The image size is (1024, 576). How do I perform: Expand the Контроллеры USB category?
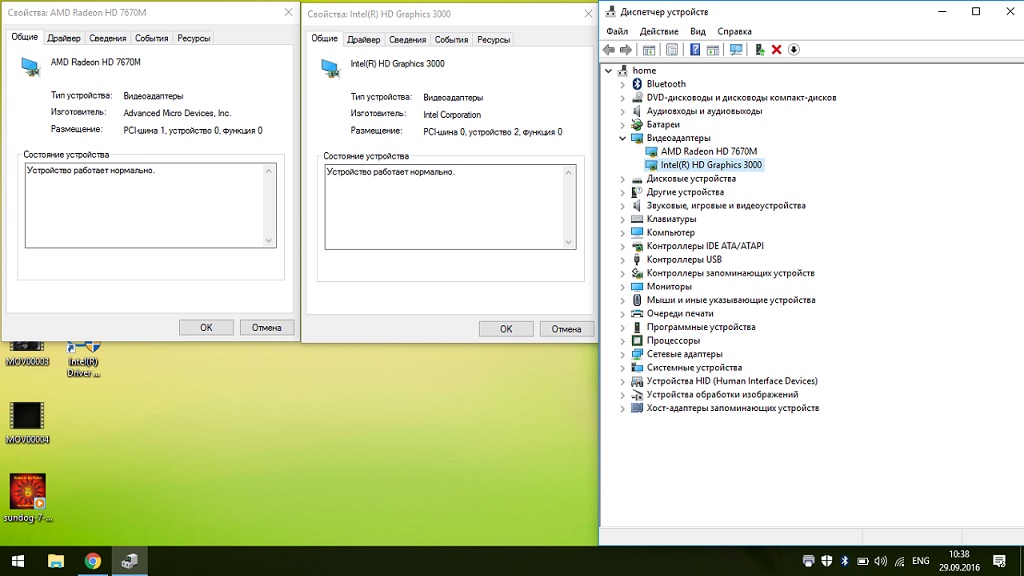[622, 260]
